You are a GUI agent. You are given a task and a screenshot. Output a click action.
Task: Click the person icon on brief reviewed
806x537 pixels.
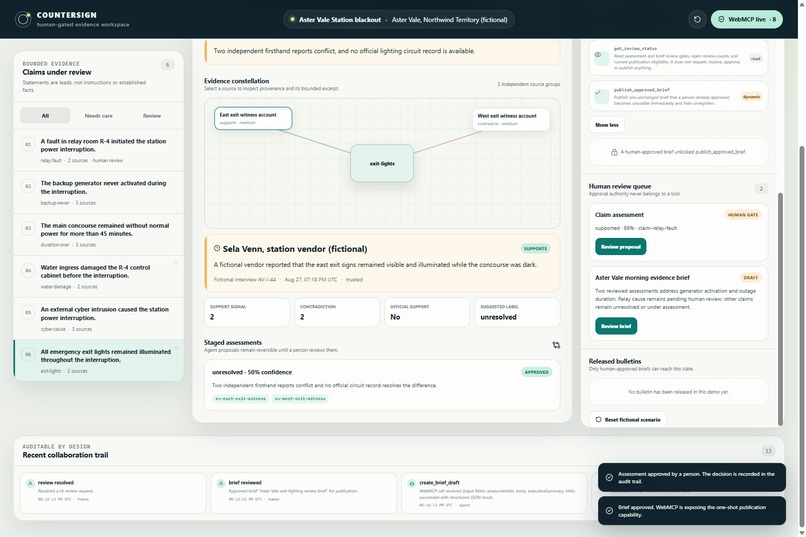click(x=221, y=484)
